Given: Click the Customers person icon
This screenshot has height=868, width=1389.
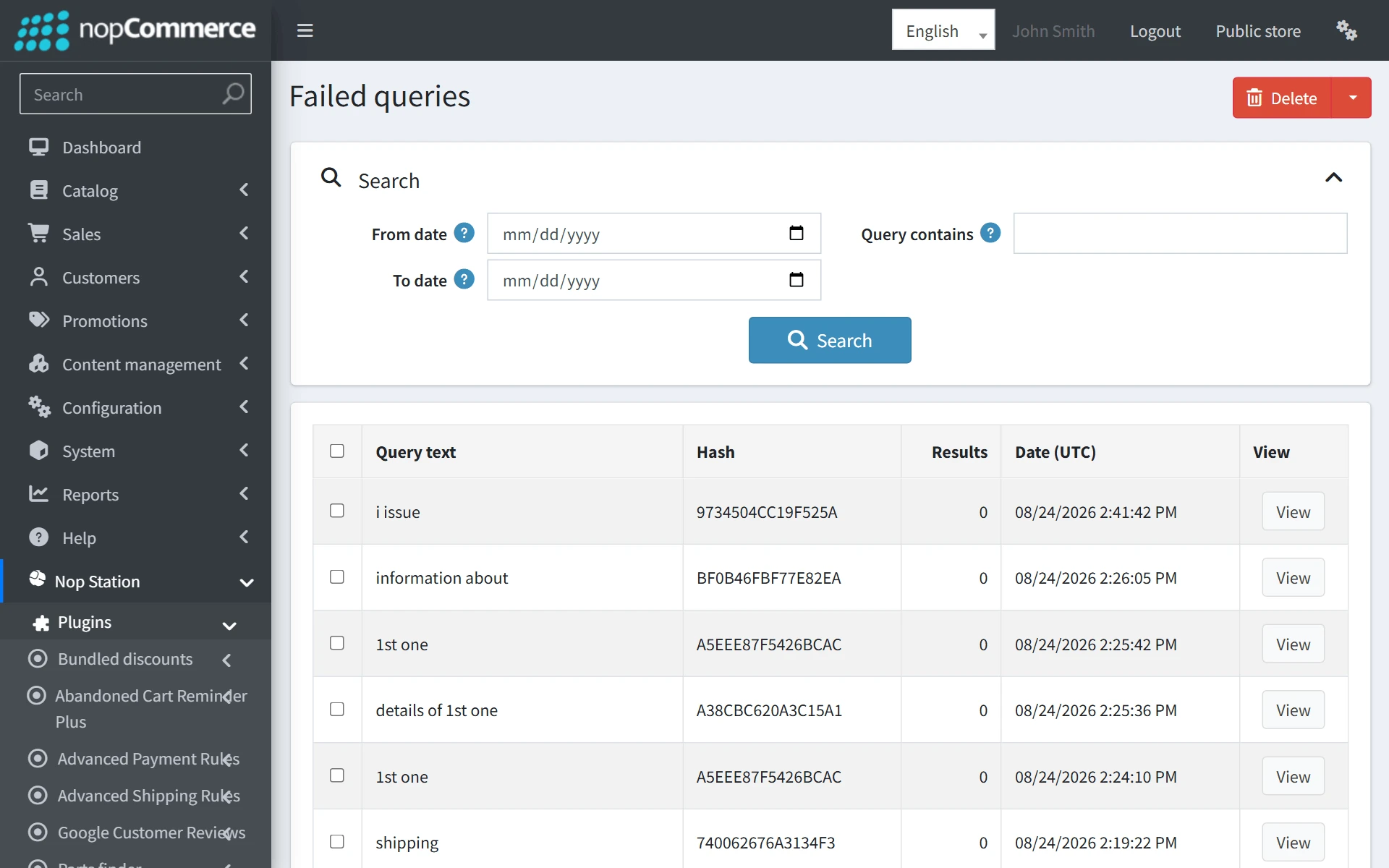Looking at the screenshot, I should (39, 277).
